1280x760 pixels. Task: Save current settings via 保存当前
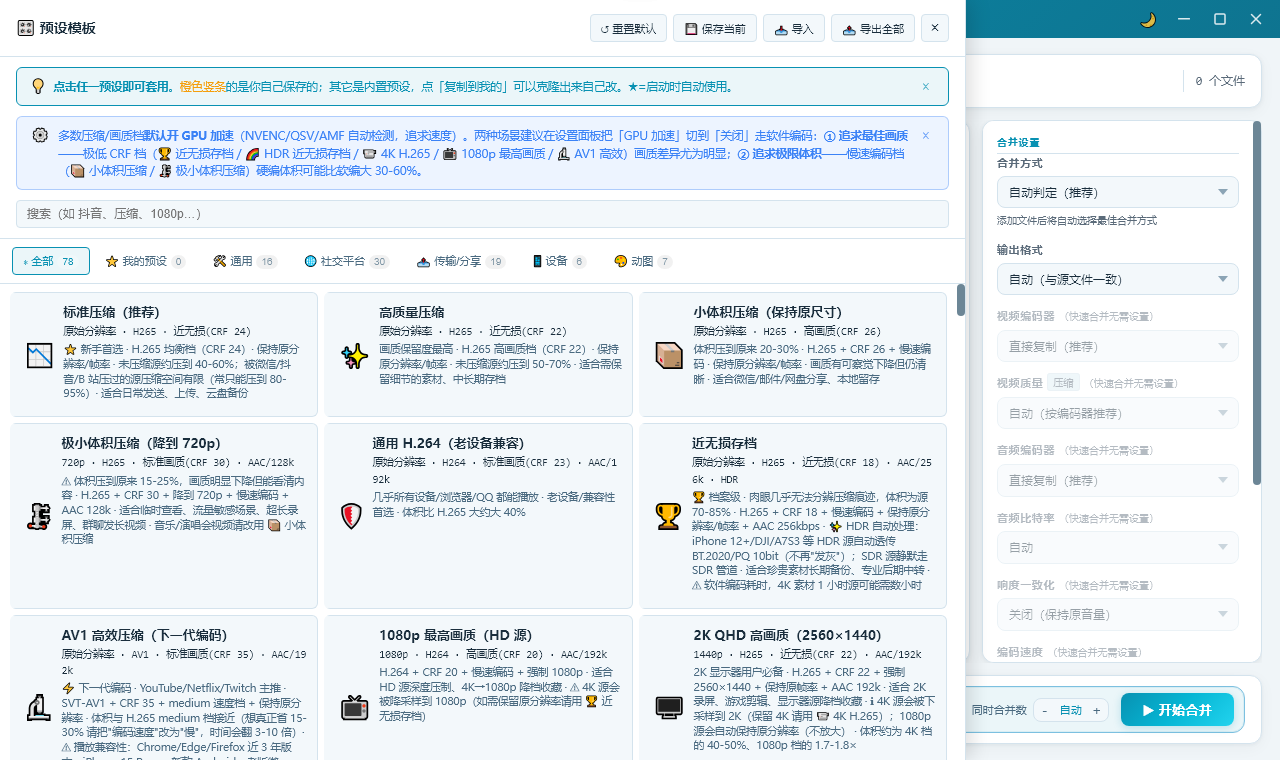click(715, 28)
